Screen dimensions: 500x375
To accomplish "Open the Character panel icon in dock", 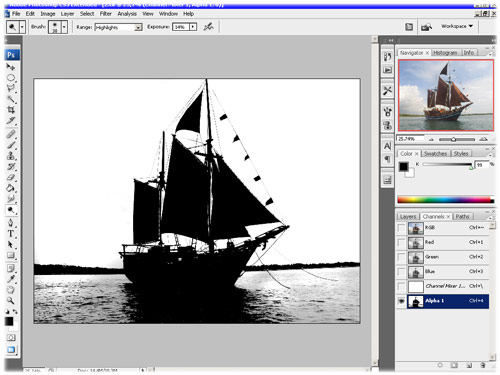I will 387,146.
